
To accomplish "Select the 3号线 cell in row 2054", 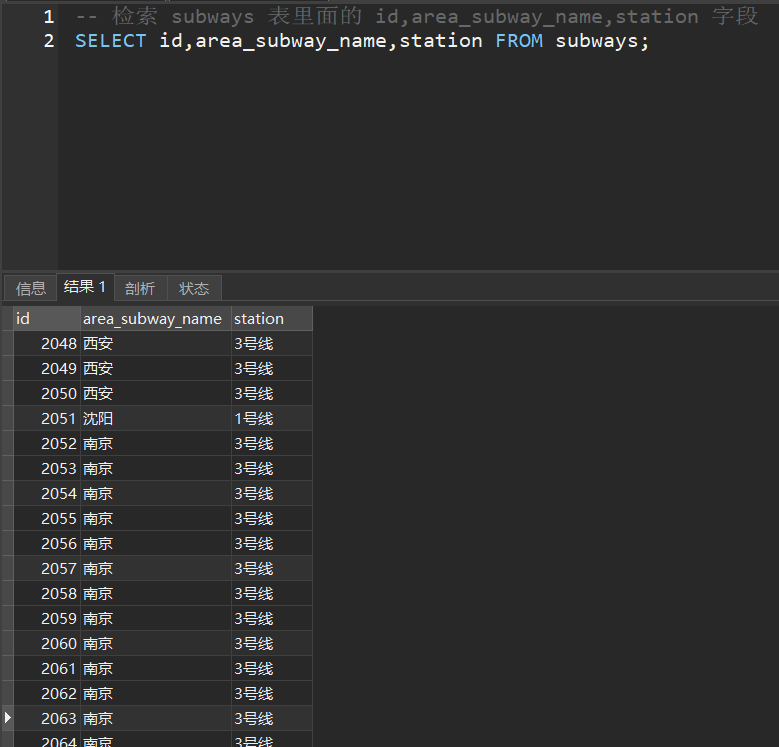I will [272, 493].
